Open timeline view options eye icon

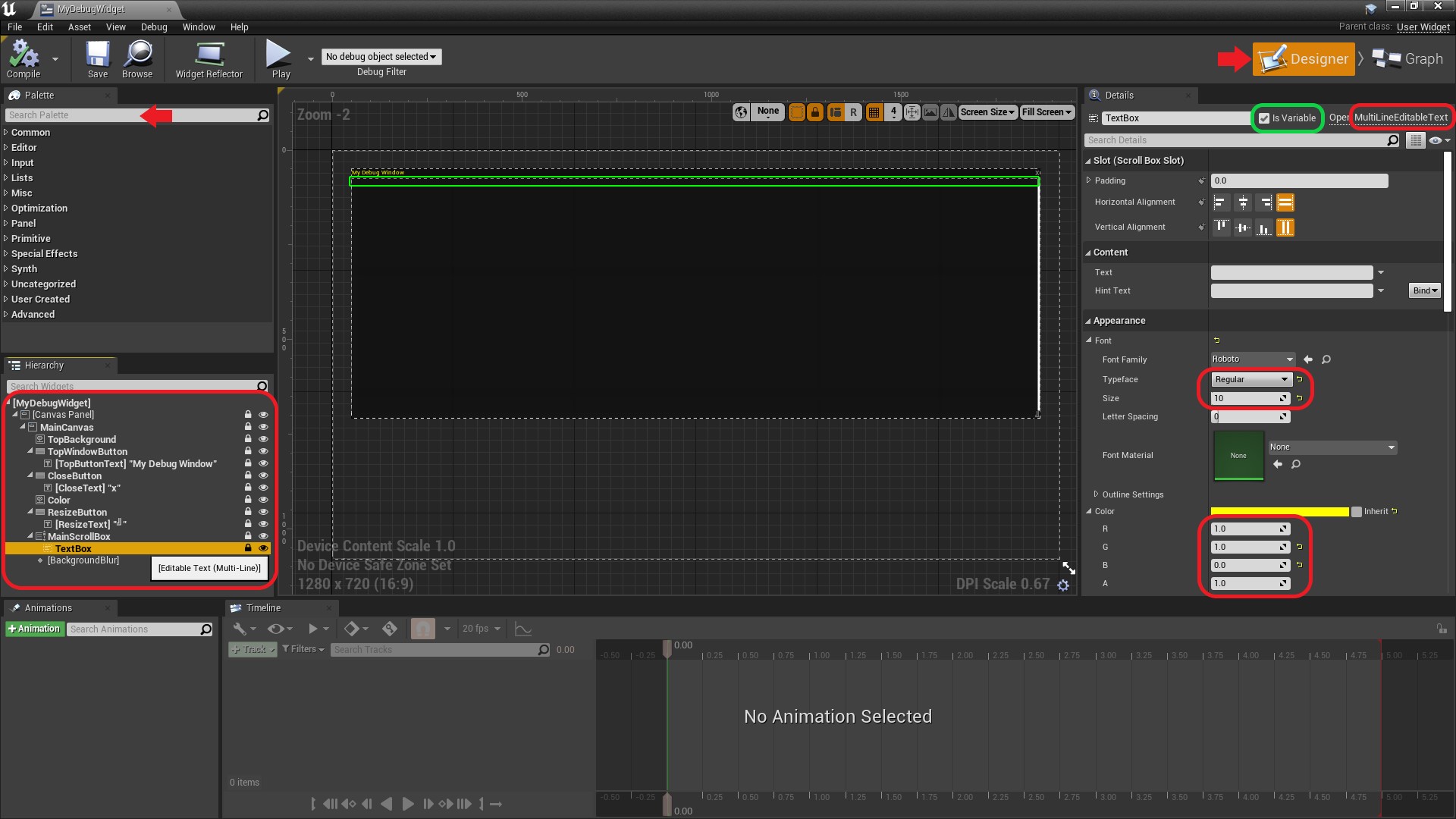[280, 629]
